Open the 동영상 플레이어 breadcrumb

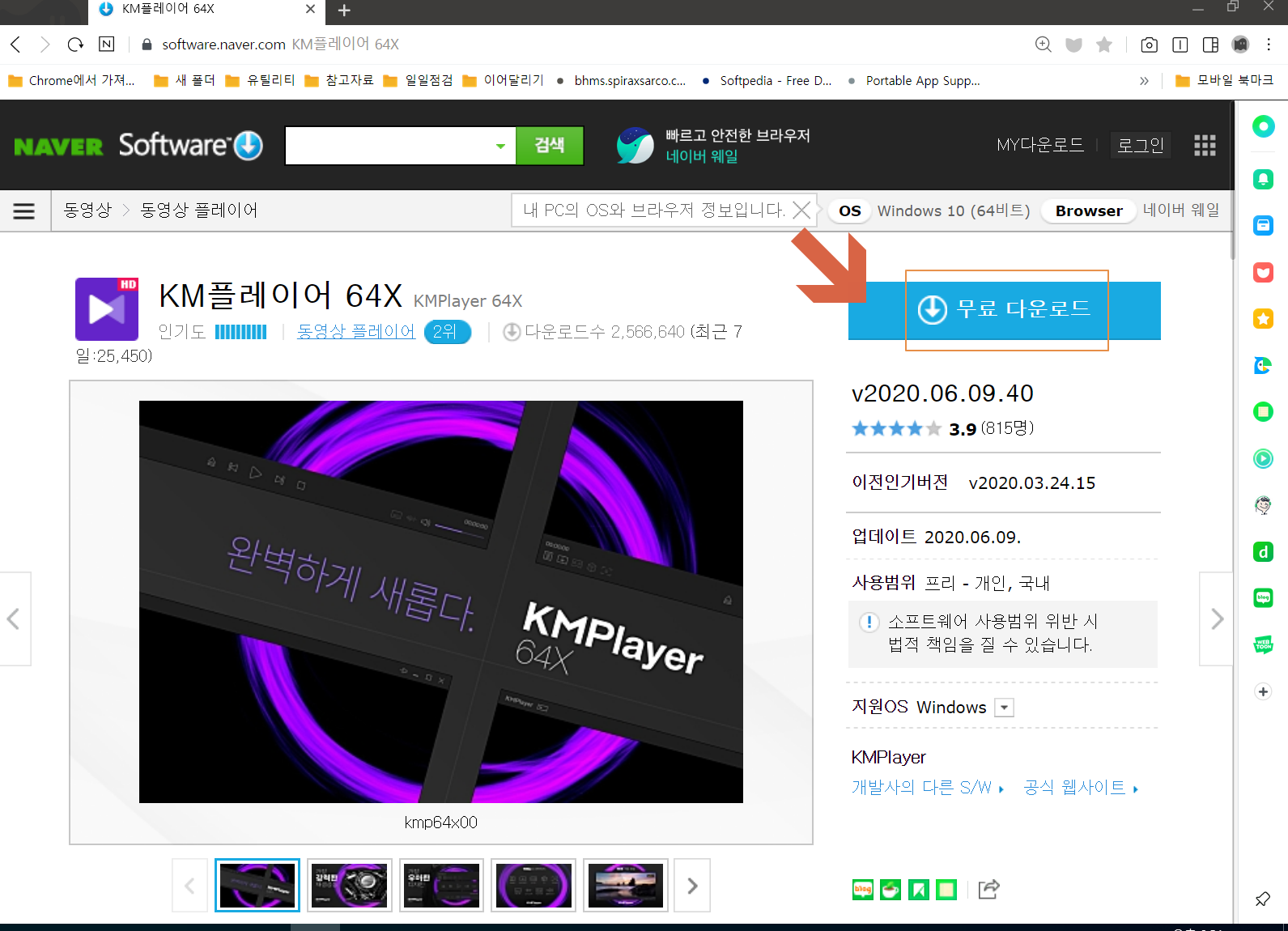coord(198,210)
